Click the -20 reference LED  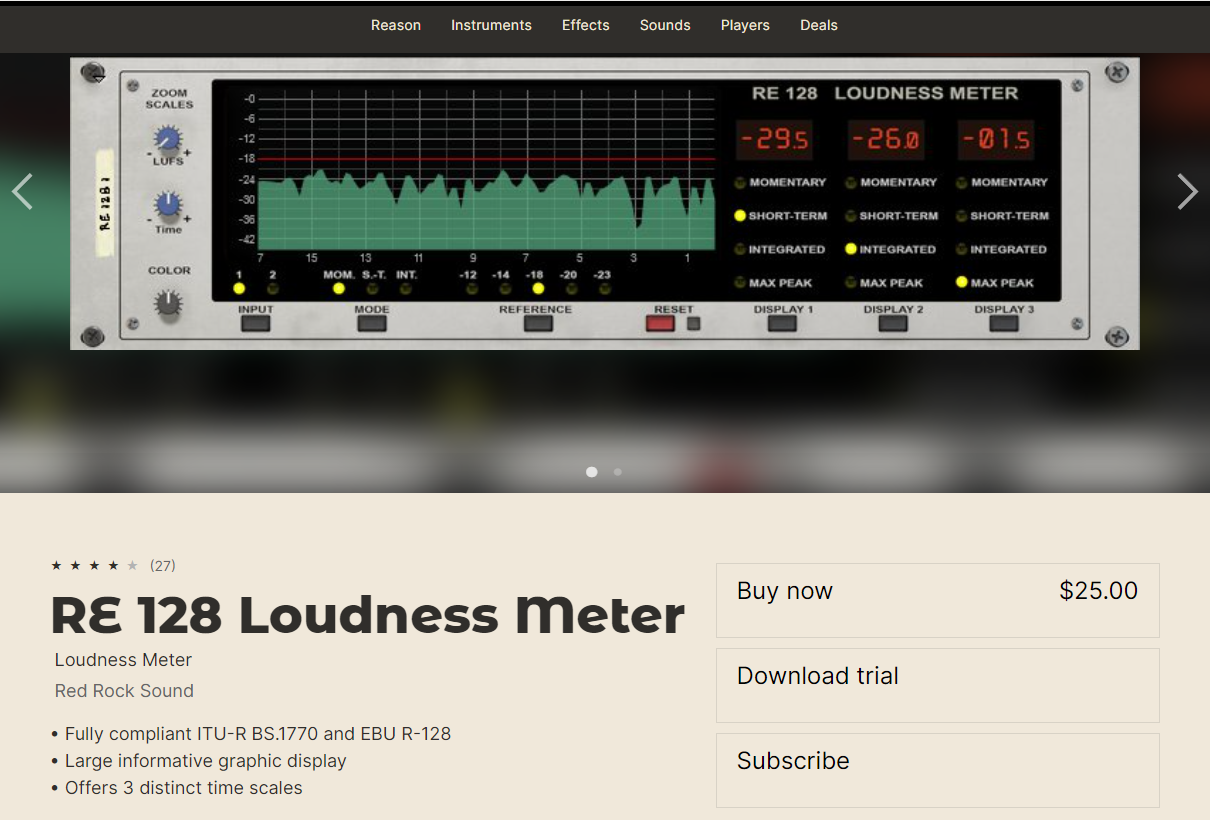point(571,289)
